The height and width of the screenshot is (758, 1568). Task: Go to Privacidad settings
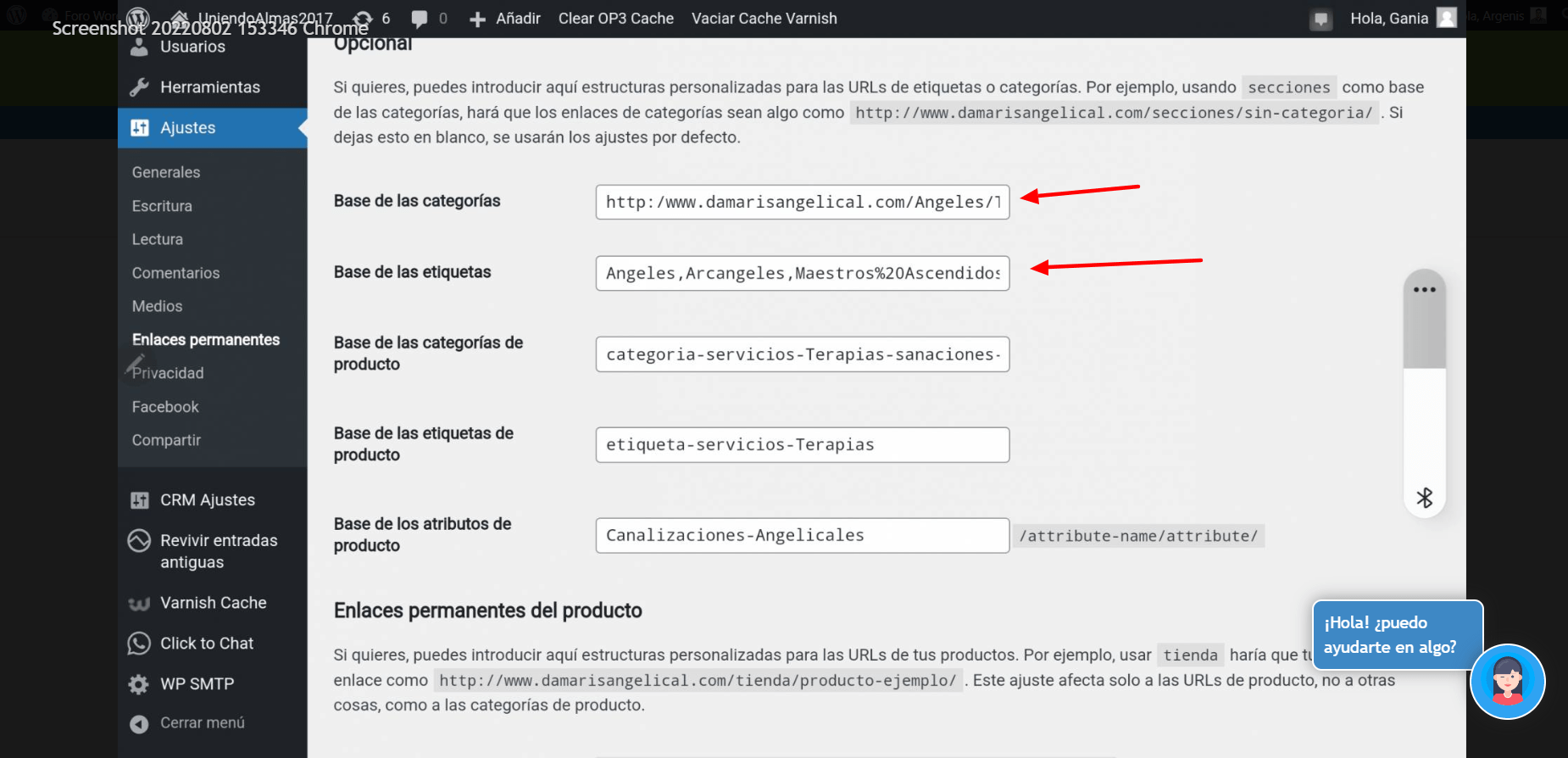168,373
